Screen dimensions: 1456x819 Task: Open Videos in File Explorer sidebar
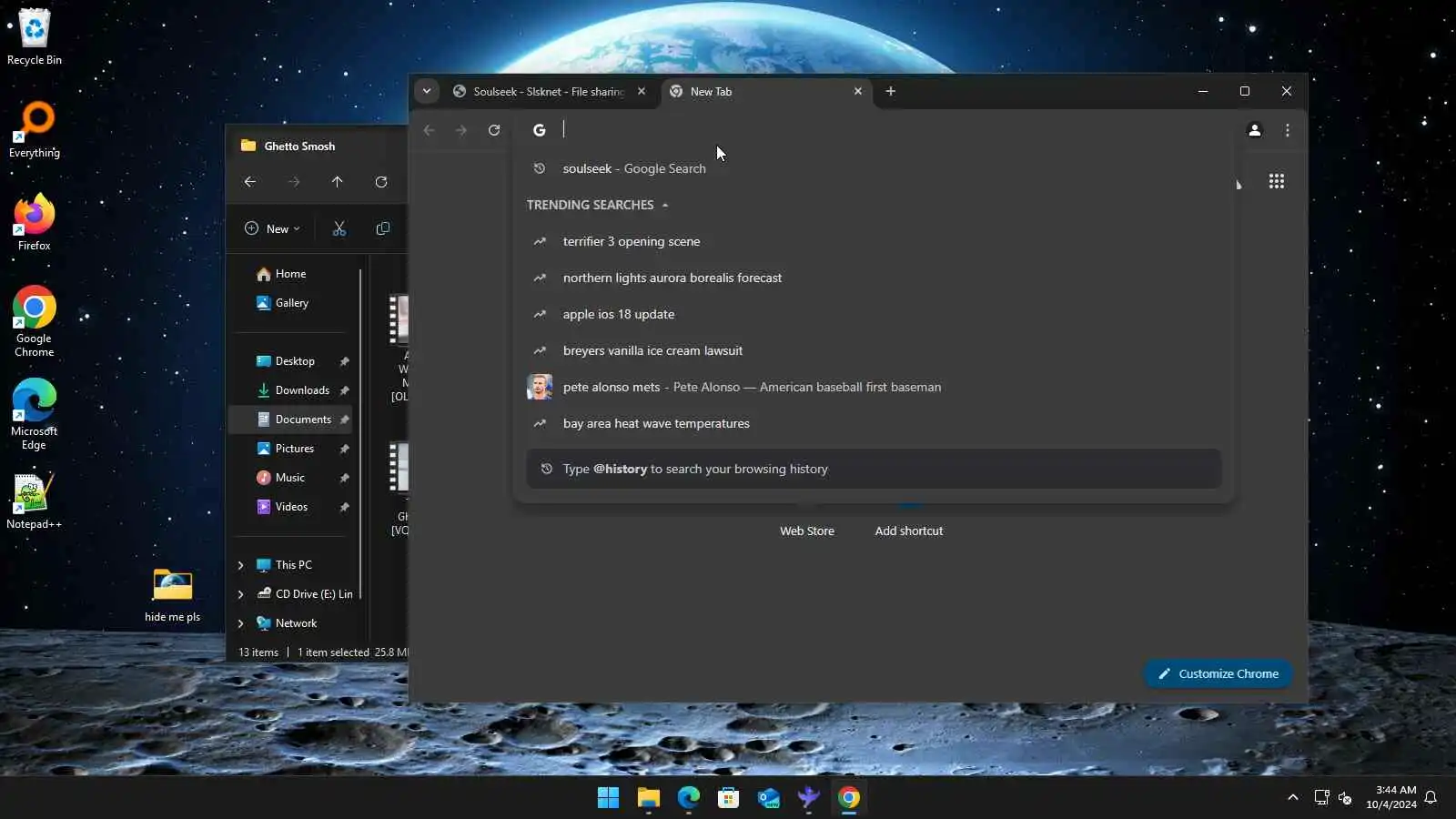tap(291, 507)
